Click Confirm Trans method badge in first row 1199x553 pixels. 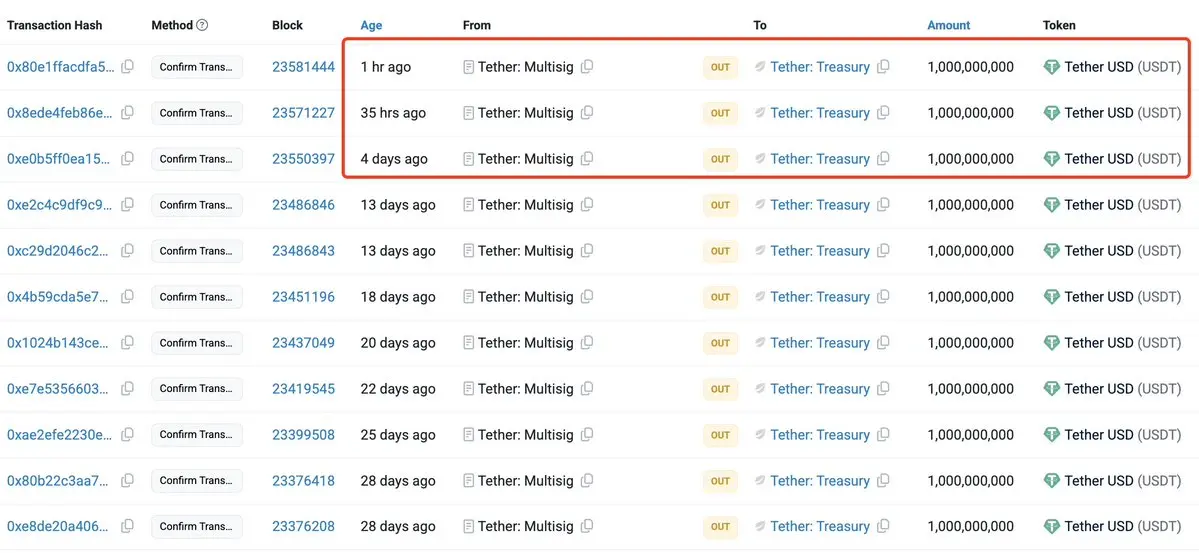click(x=196, y=67)
